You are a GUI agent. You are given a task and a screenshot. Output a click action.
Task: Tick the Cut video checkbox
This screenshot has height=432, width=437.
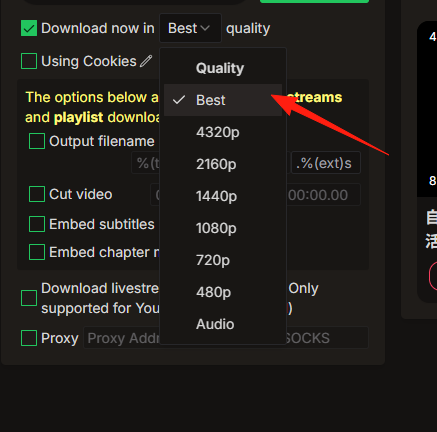pos(37,194)
